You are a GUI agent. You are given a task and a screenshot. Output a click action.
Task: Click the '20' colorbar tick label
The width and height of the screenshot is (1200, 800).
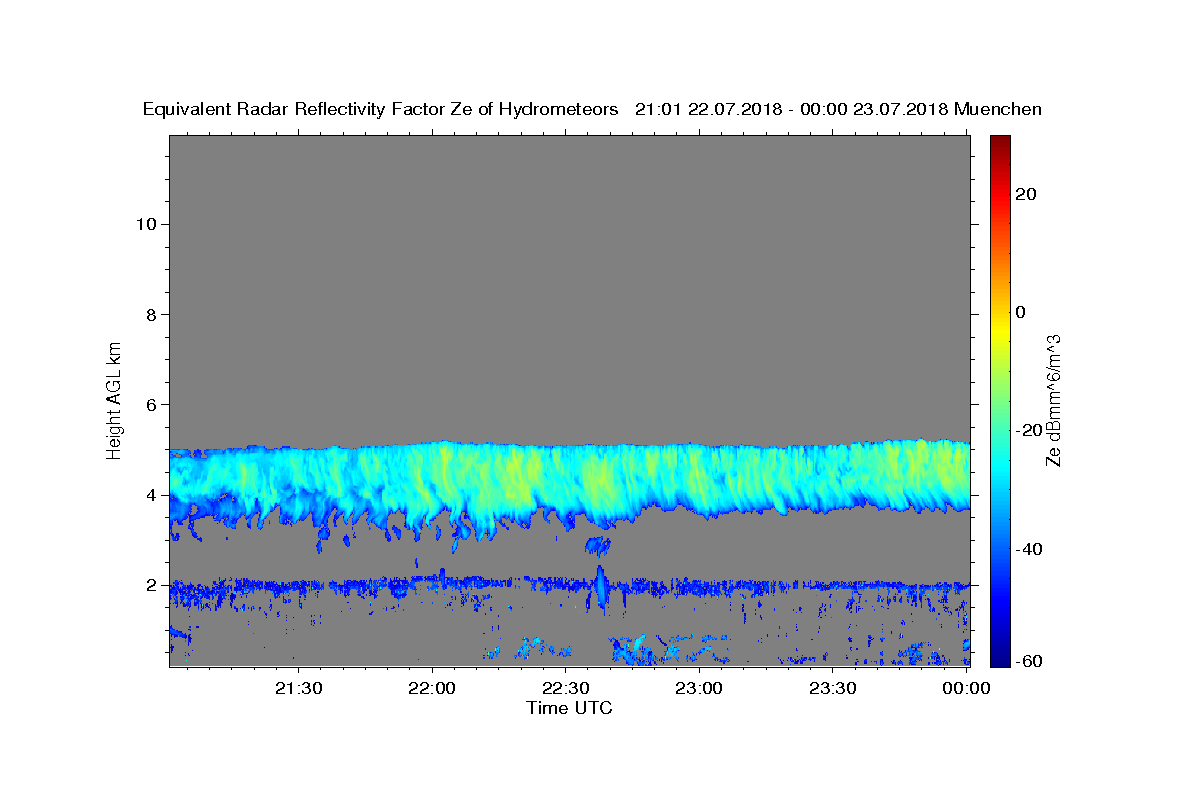[1025, 194]
